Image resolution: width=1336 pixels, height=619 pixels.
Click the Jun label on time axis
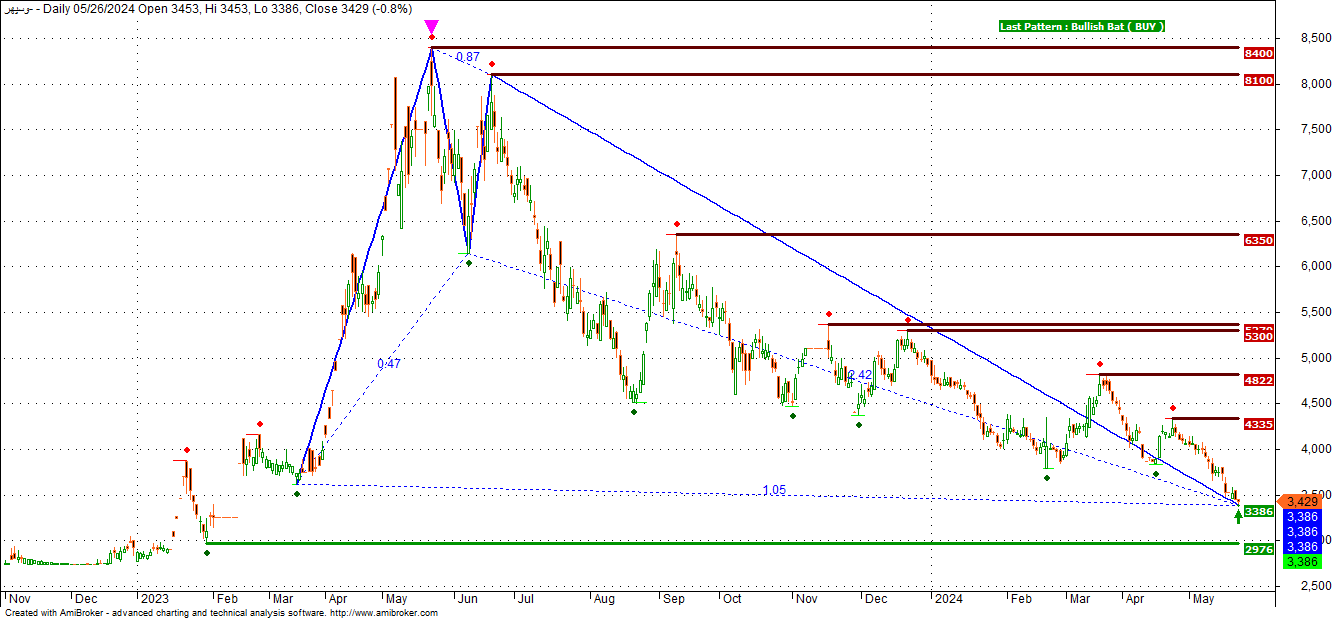[466, 599]
